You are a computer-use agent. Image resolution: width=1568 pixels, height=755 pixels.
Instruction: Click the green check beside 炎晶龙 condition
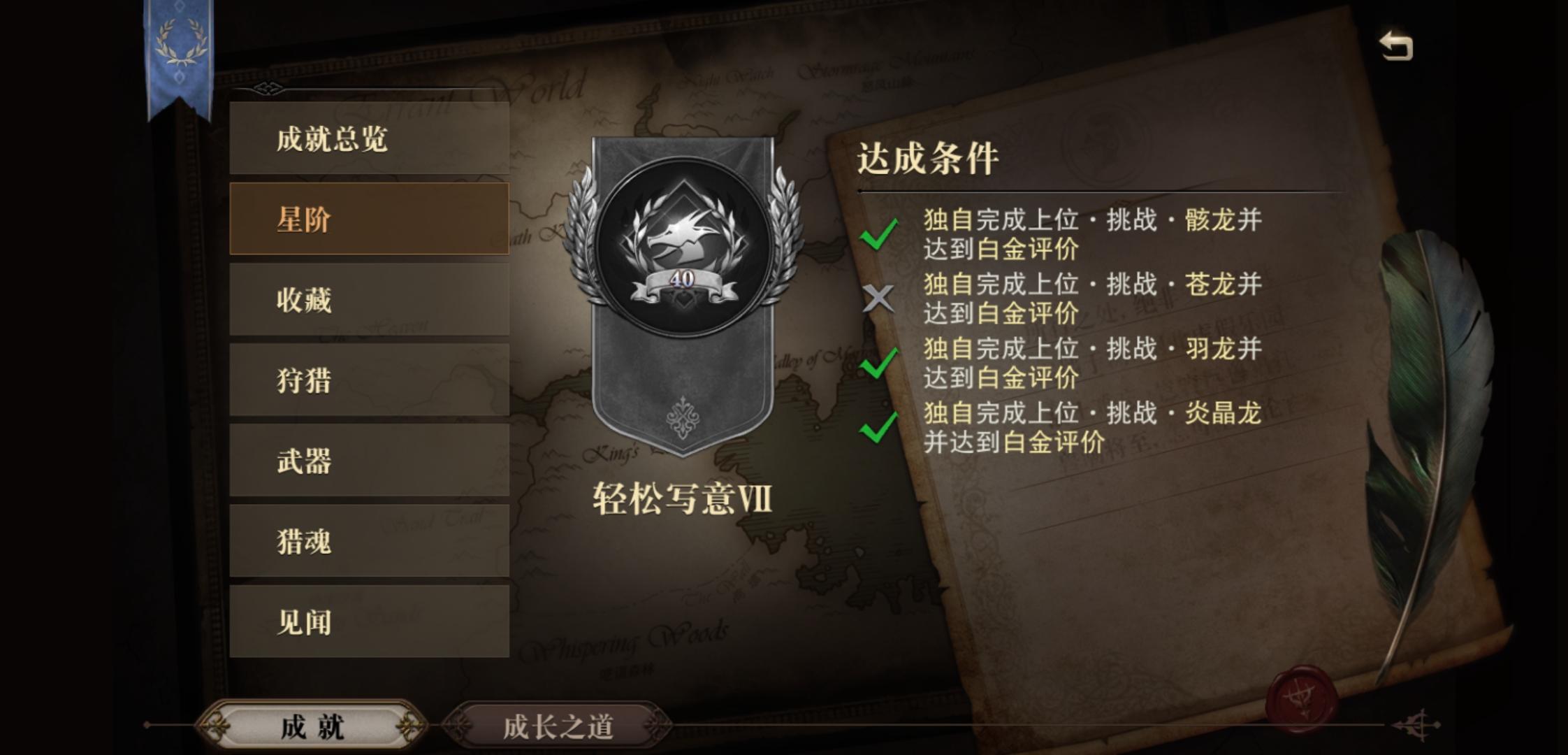click(879, 426)
